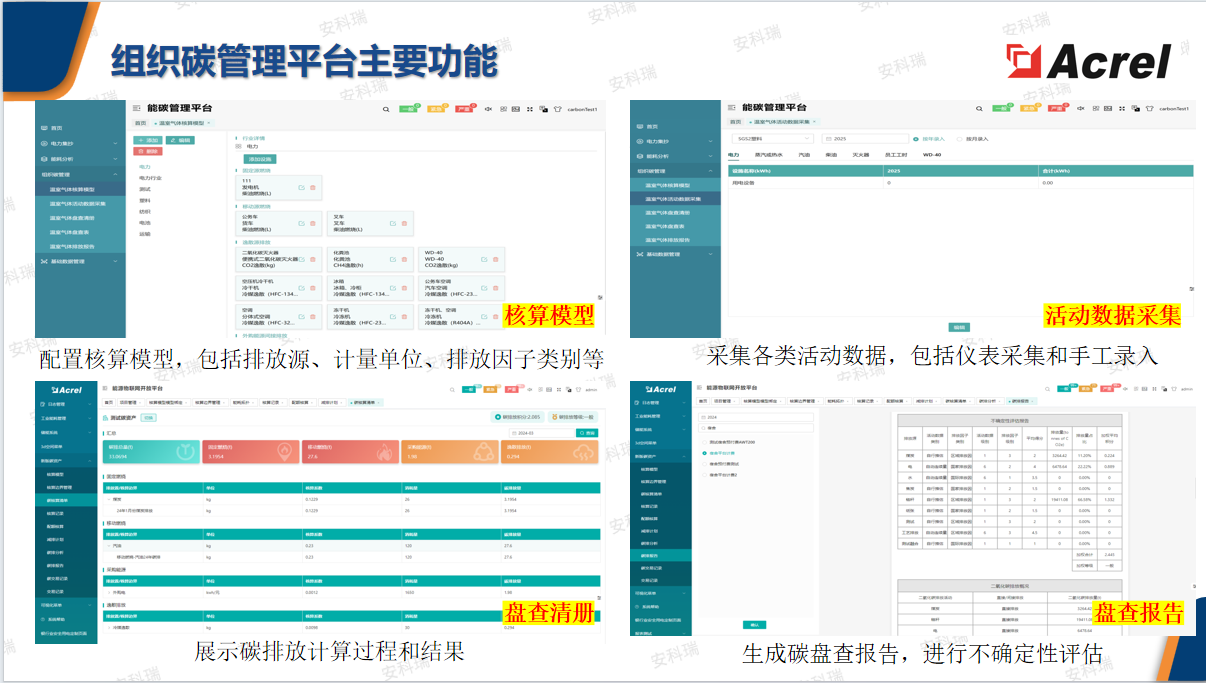Click the carbonTest1 user name in 活动数据采集 panel
The height and width of the screenshot is (683, 1206).
1173,108
